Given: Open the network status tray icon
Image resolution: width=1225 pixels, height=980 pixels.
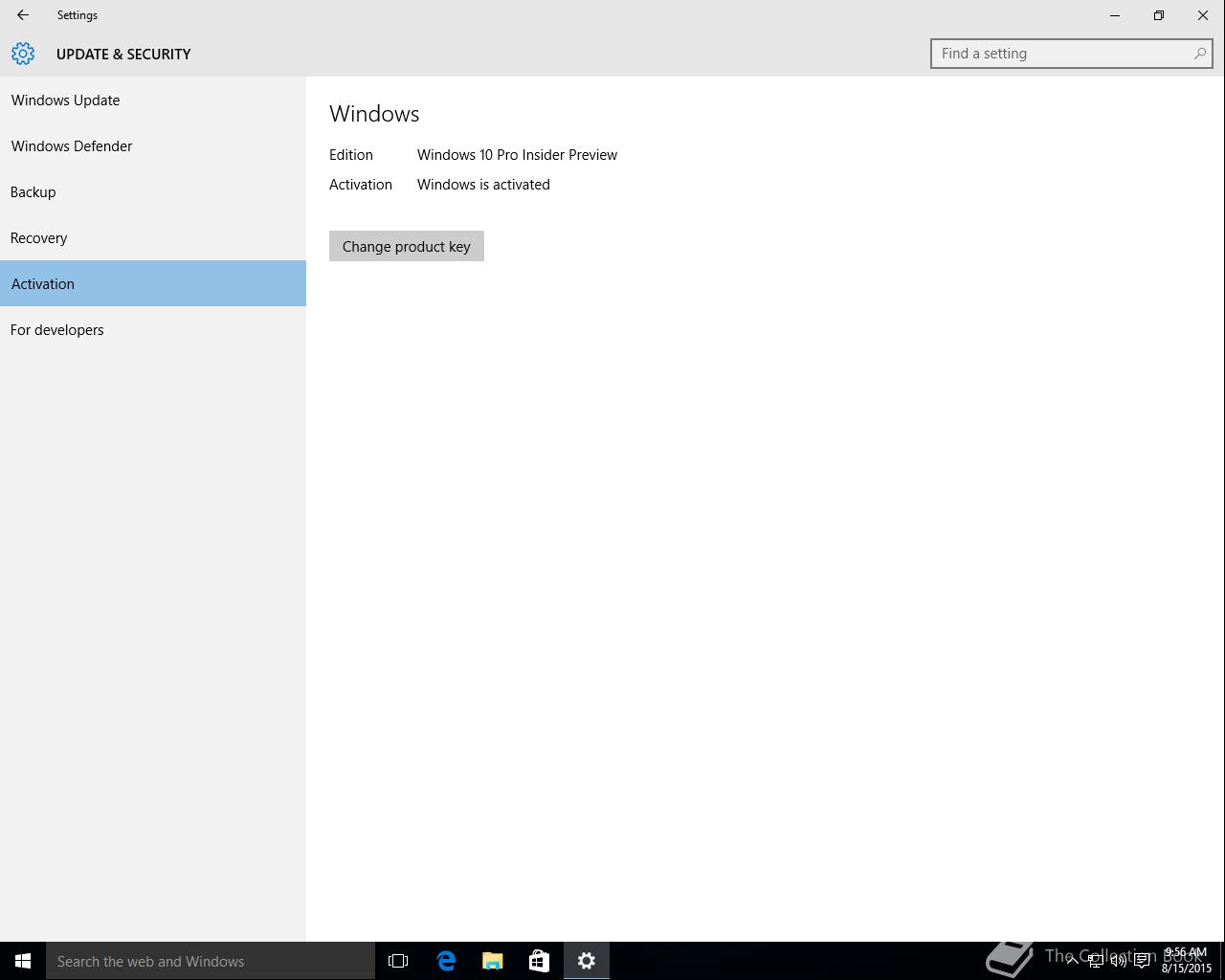Looking at the screenshot, I should click(1096, 961).
